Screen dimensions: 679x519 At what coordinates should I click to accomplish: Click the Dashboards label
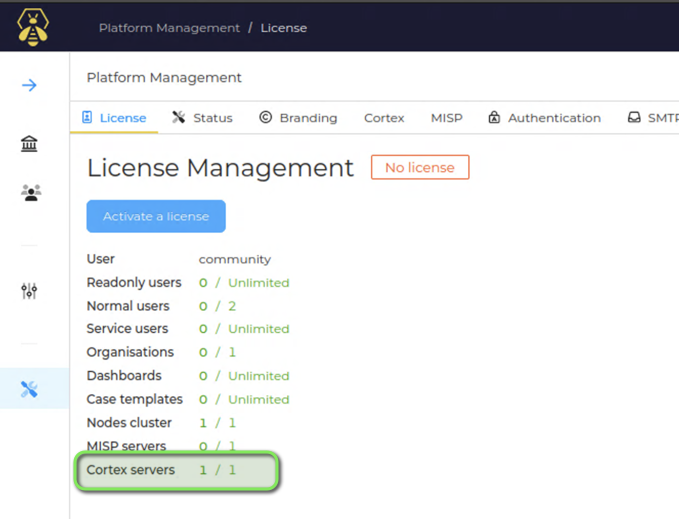(124, 375)
